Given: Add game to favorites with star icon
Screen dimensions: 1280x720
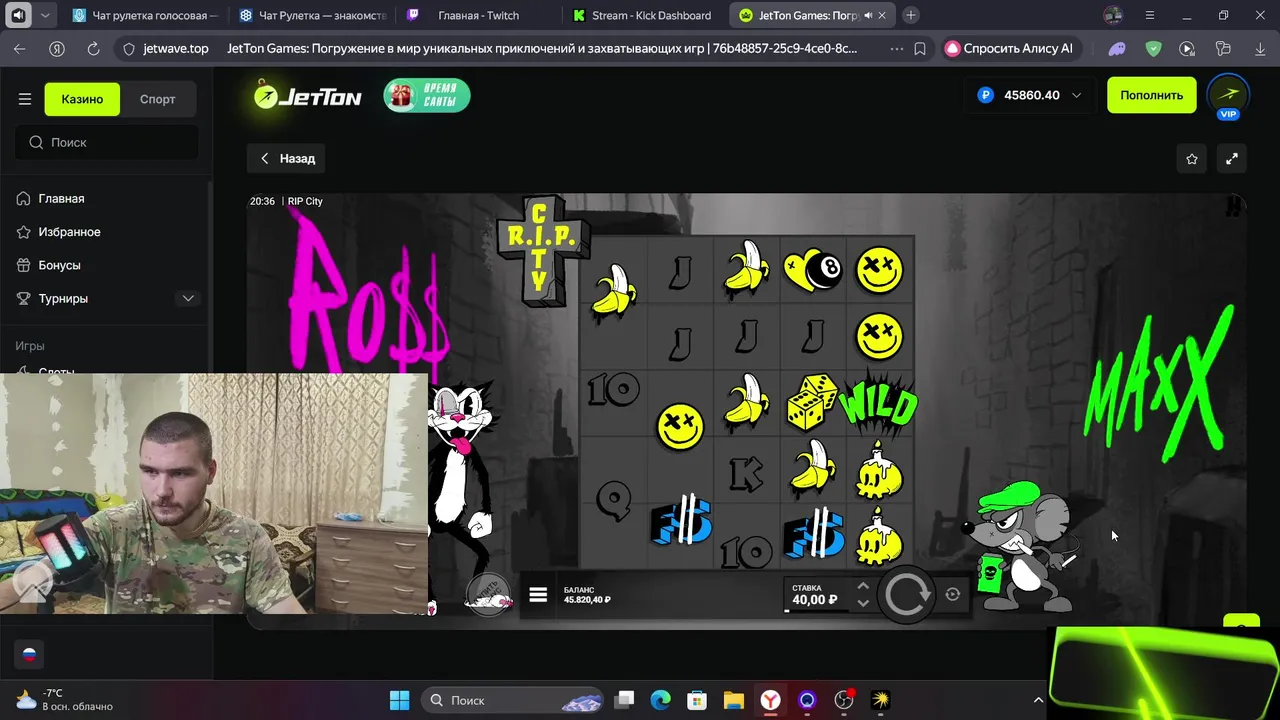Looking at the screenshot, I should [x=1192, y=159].
